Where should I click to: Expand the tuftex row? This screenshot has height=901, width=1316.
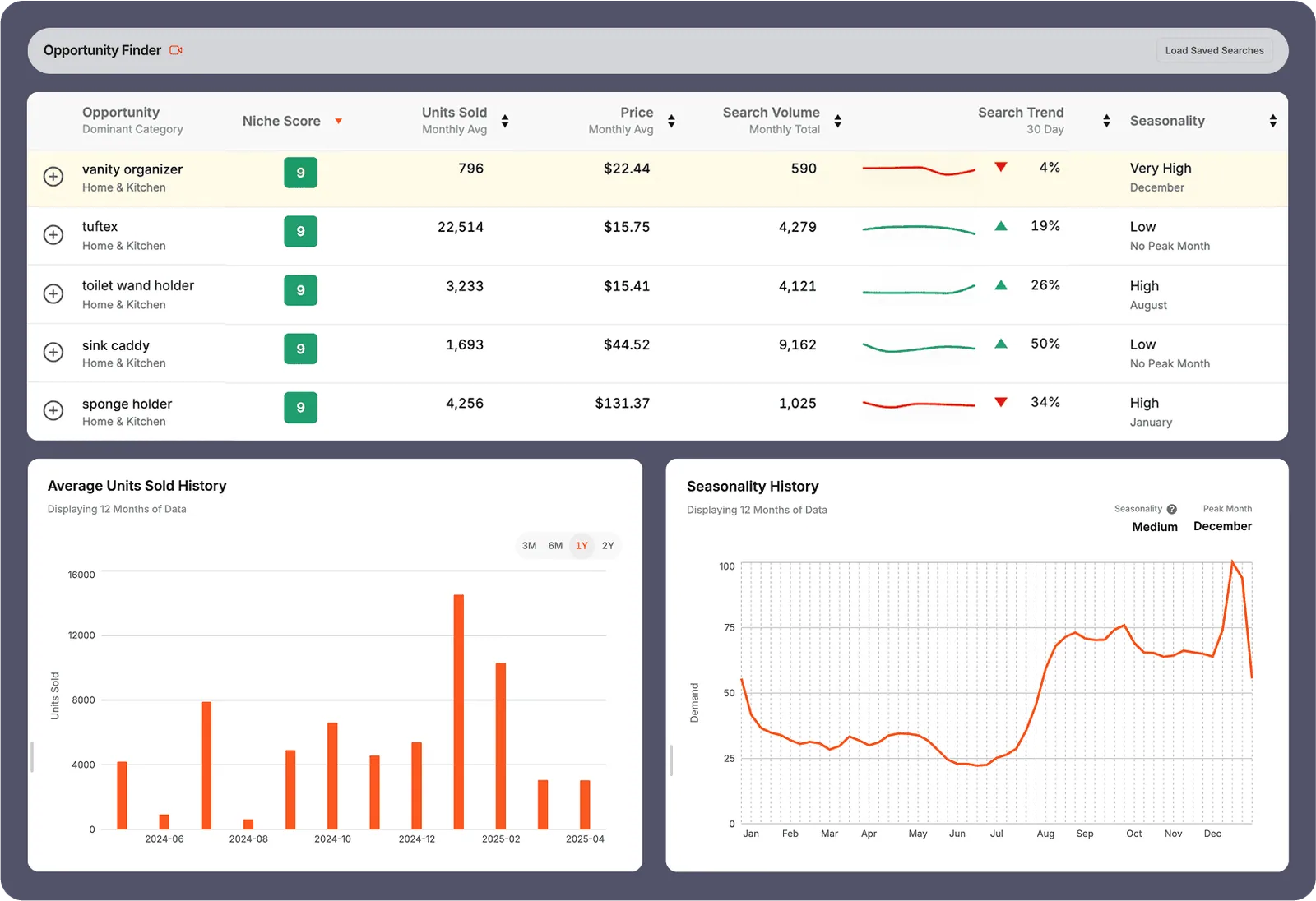[53, 234]
